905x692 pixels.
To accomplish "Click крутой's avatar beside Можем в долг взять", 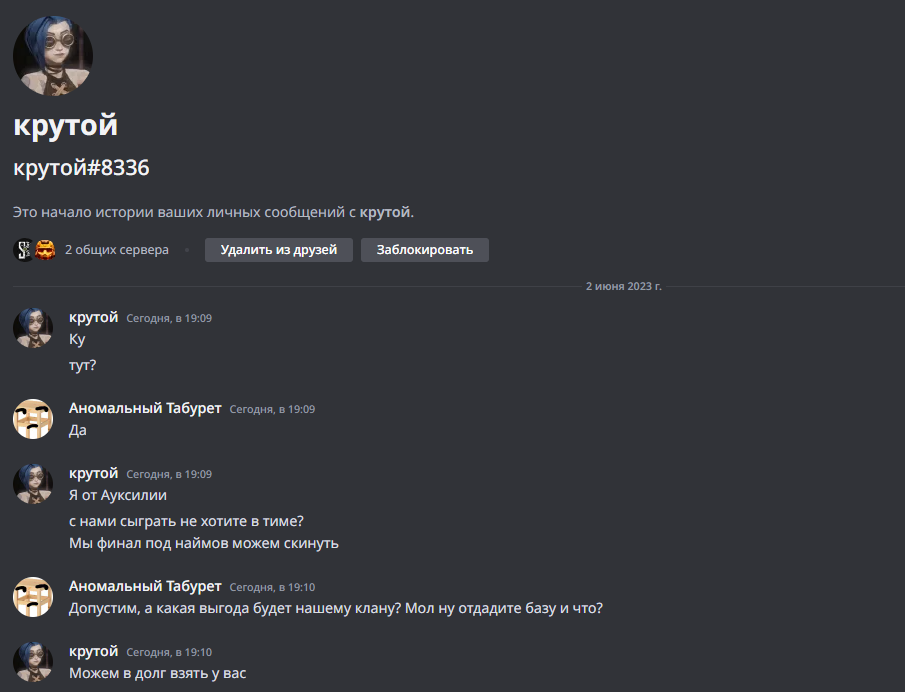I will point(33,662).
